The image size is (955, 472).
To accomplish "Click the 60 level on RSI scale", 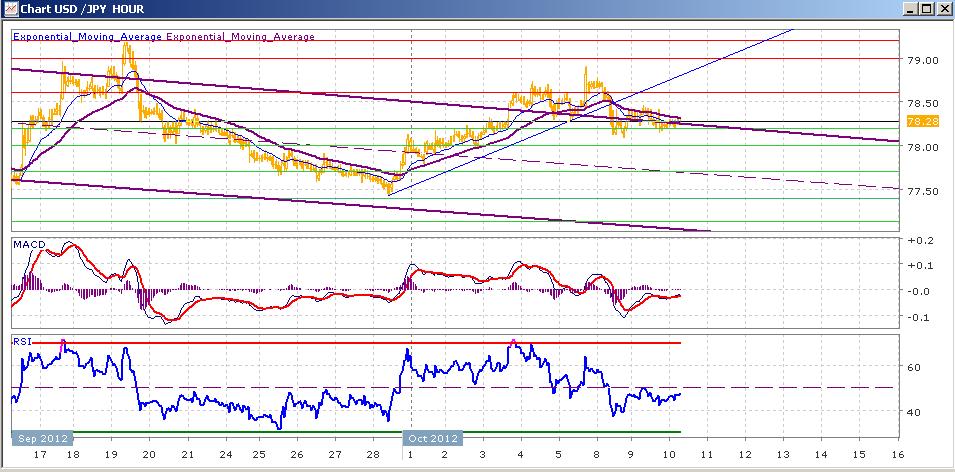I will [x=914, y=368].
